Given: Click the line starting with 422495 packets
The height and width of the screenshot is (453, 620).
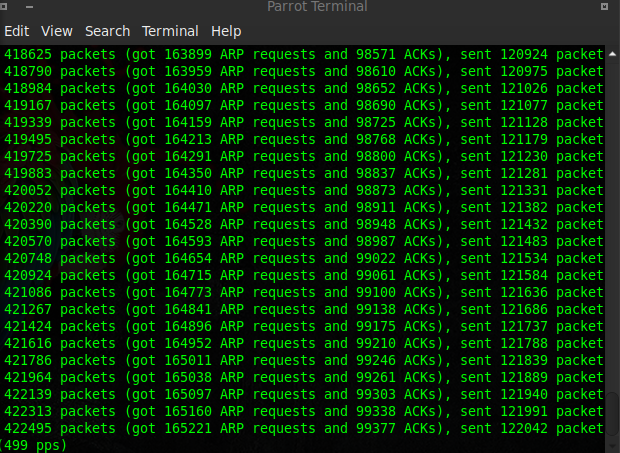Looking at the screenshot, I should click(304, 428).
